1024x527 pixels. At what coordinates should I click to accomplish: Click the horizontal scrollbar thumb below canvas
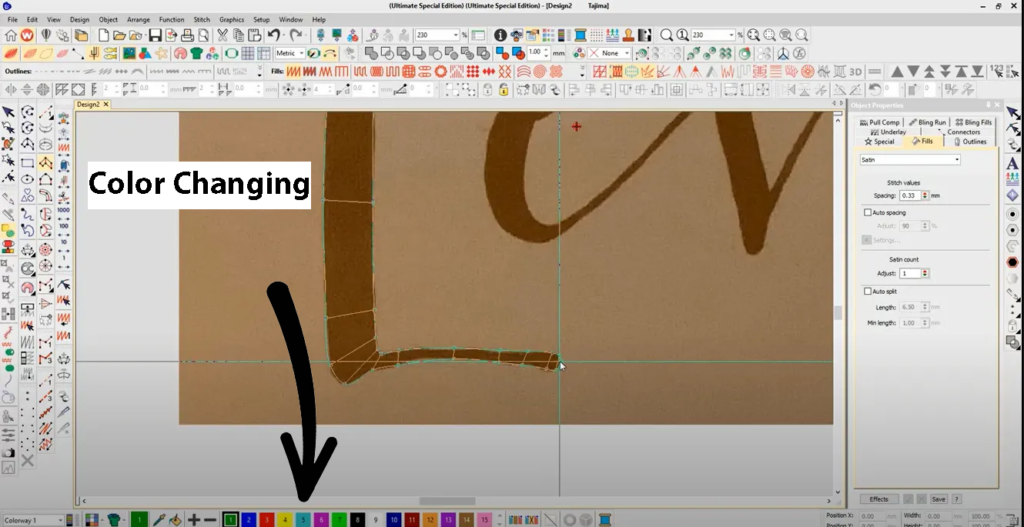click(x=447, y=501)
